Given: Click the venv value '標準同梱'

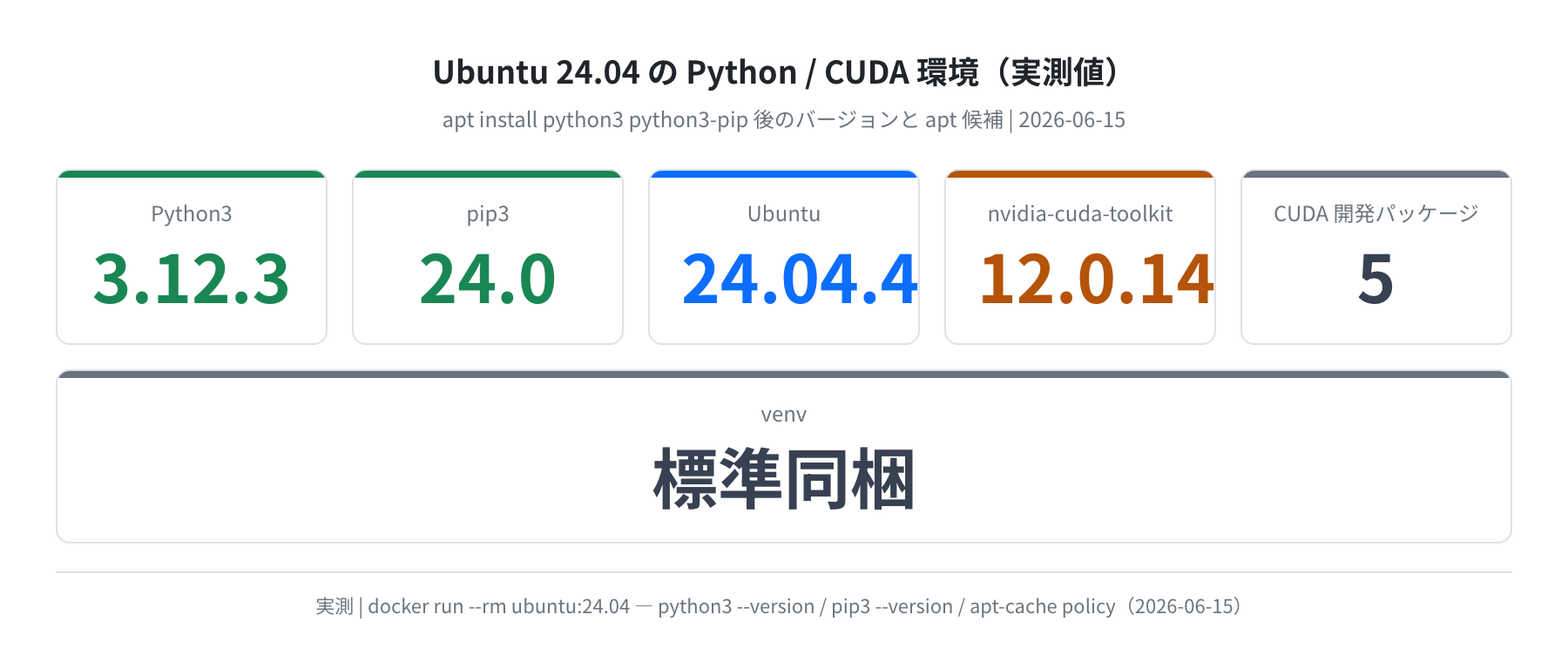Looking at the screenshot, I should tap(784, 479).
